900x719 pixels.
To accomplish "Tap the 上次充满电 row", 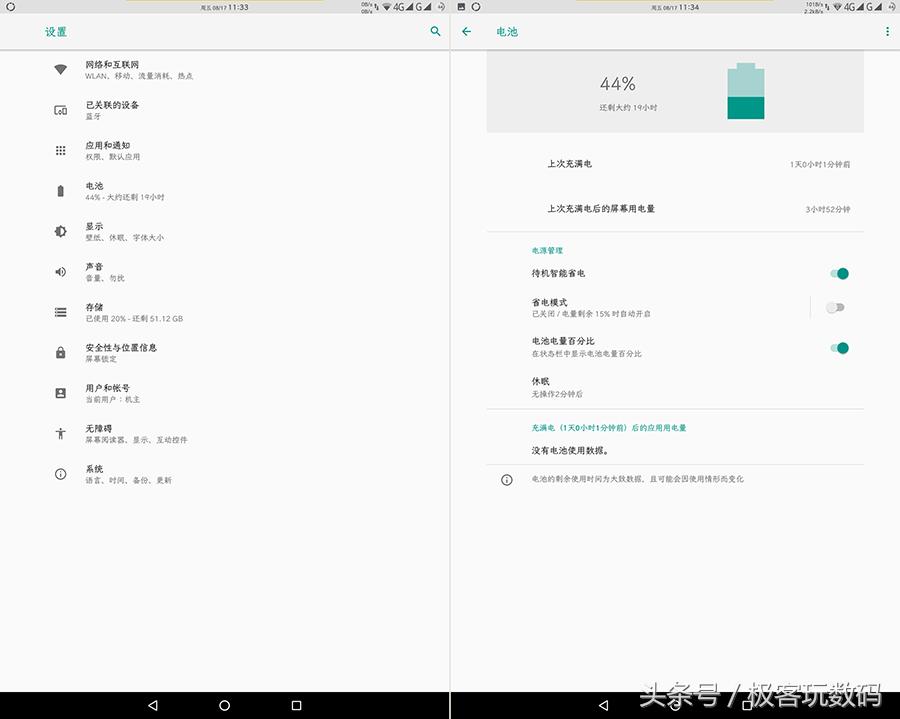I will (x=675, y=164).
